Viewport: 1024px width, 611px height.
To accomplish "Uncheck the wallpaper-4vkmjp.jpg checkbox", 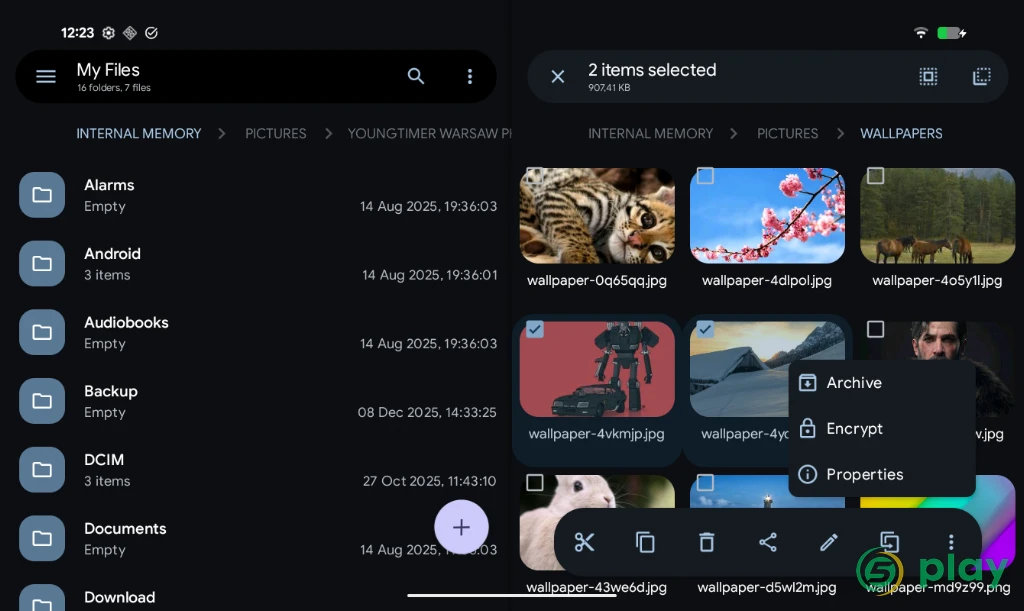I will point(534,329).
